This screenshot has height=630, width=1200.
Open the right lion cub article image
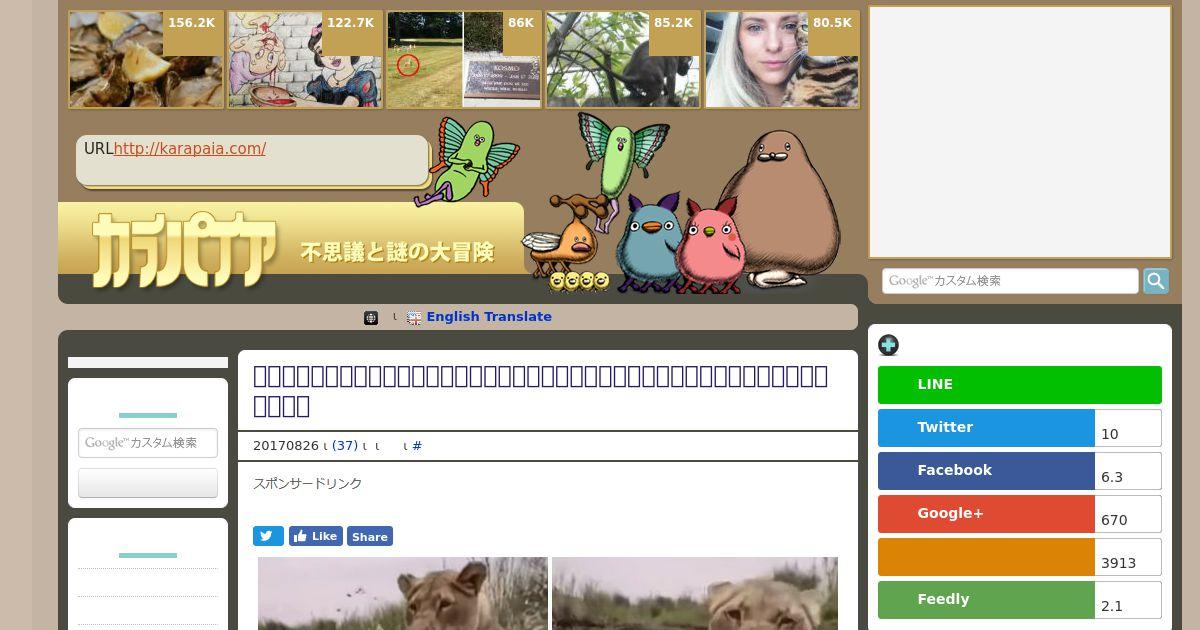pos(695,593)
